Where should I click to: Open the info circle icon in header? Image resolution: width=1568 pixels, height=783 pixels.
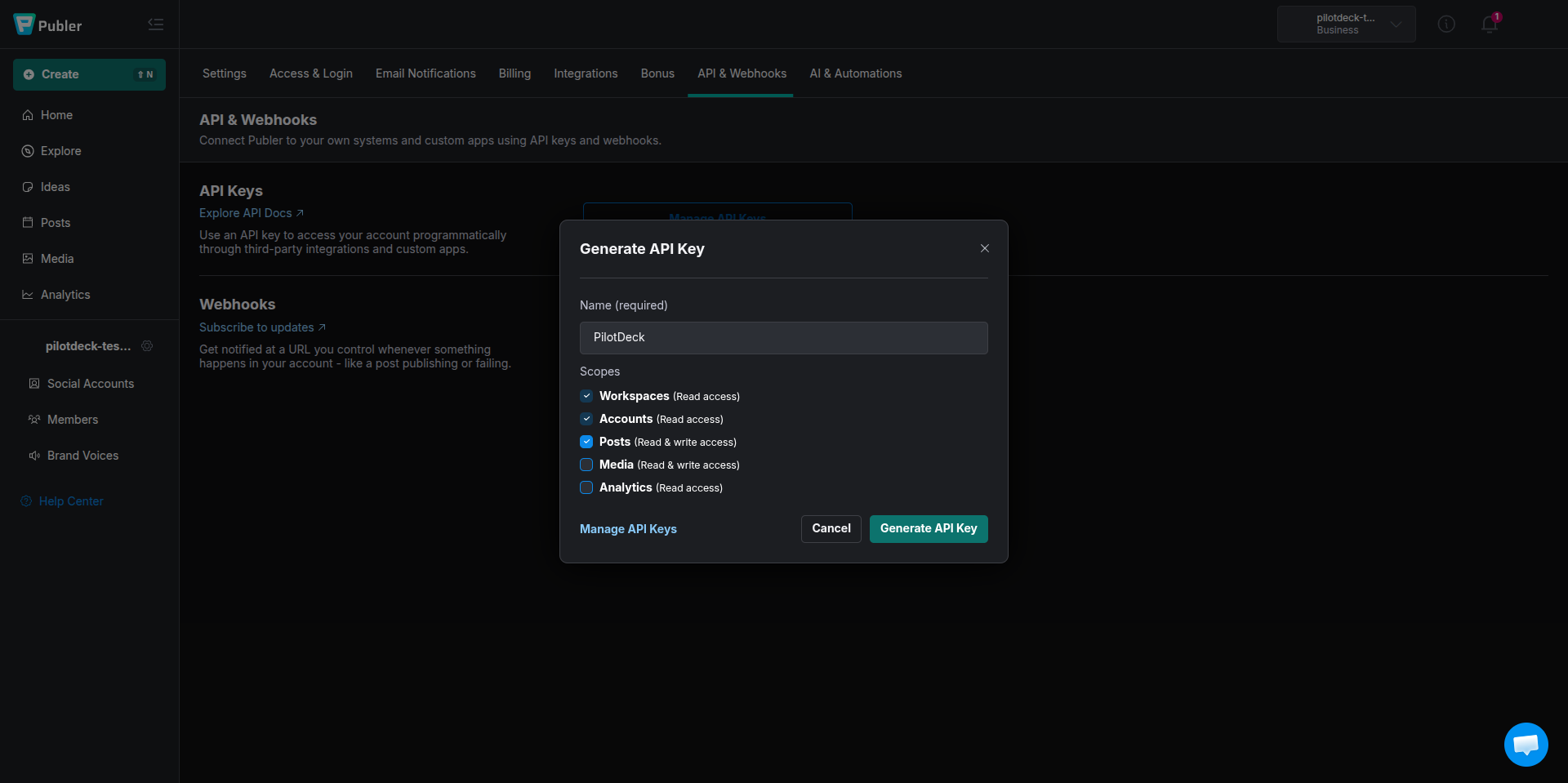point(1446,24)
